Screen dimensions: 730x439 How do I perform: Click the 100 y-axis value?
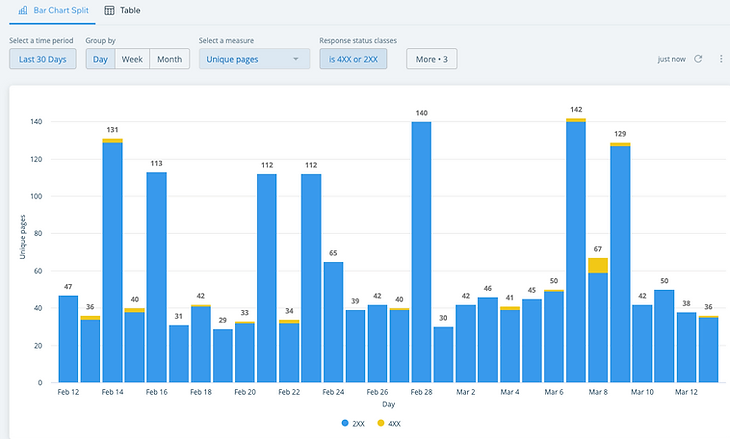tap(36, 196)
